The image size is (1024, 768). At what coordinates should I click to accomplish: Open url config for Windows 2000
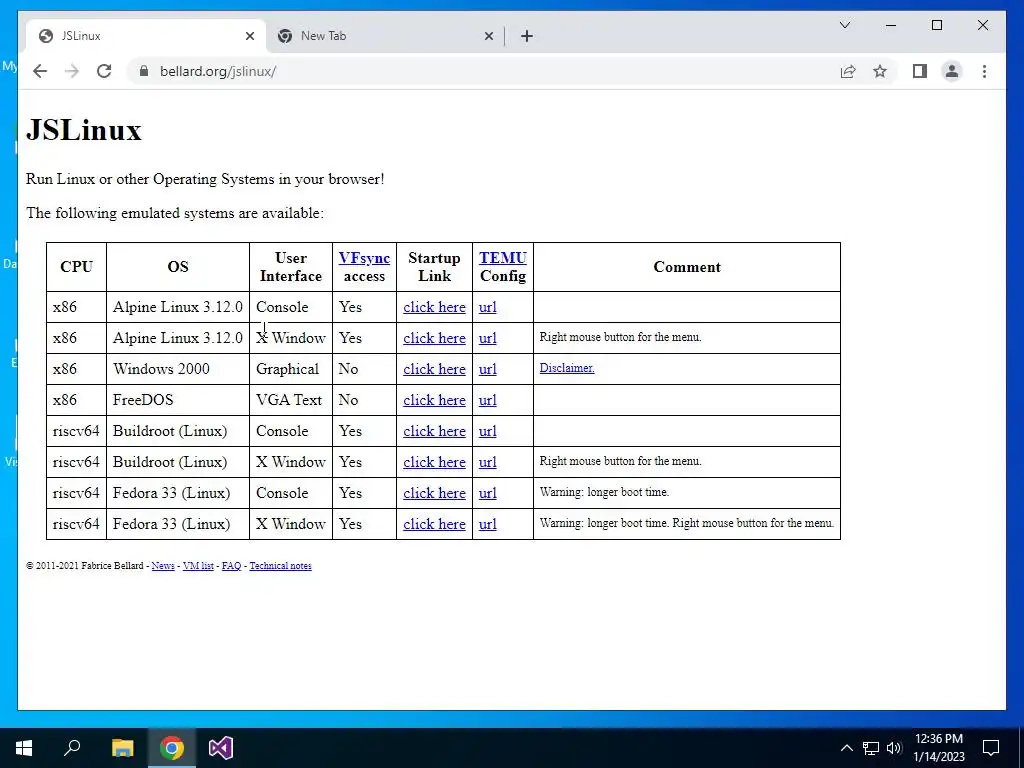point(488,369)
